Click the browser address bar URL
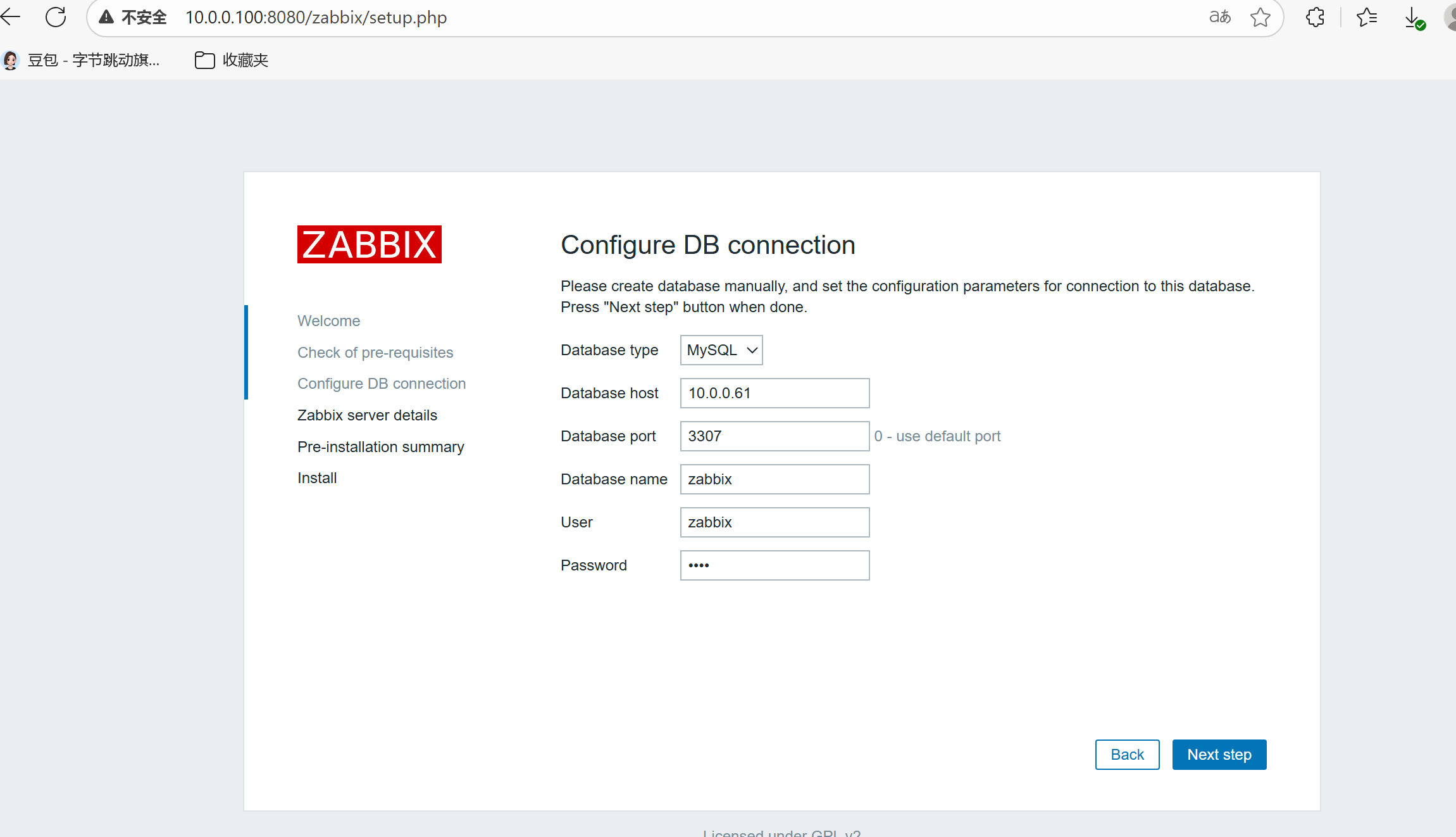The width and height of the screenshot is (1456, 837). [x=316, y=17]
